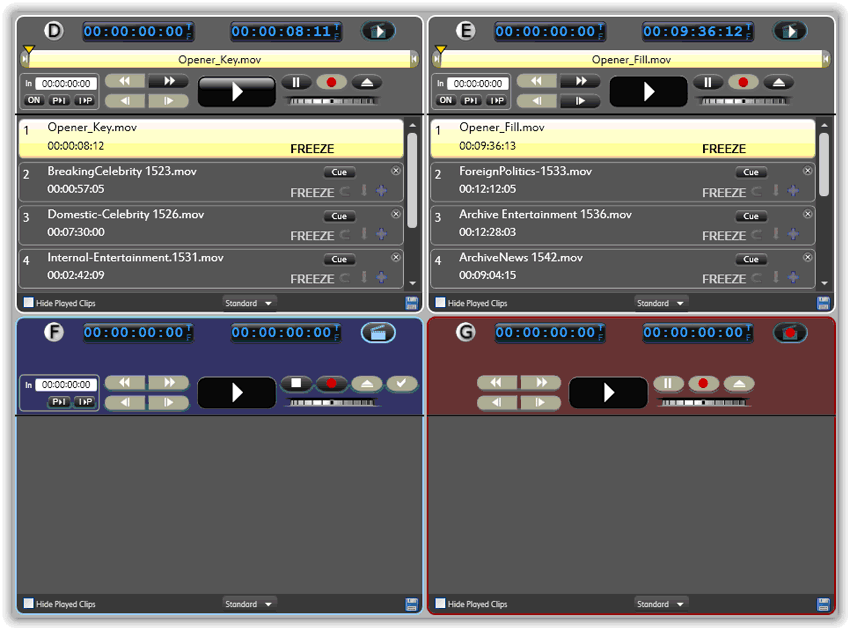Toggle the ON button in channel D
Screen dimensions: 850x630
[34, 100]
